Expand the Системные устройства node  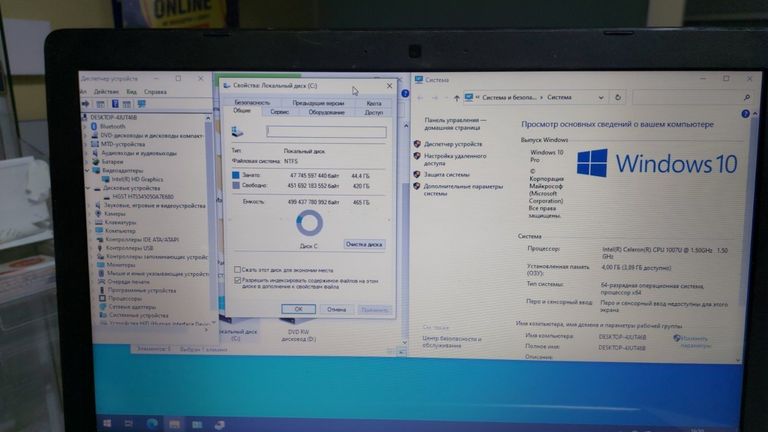[93, 315]
